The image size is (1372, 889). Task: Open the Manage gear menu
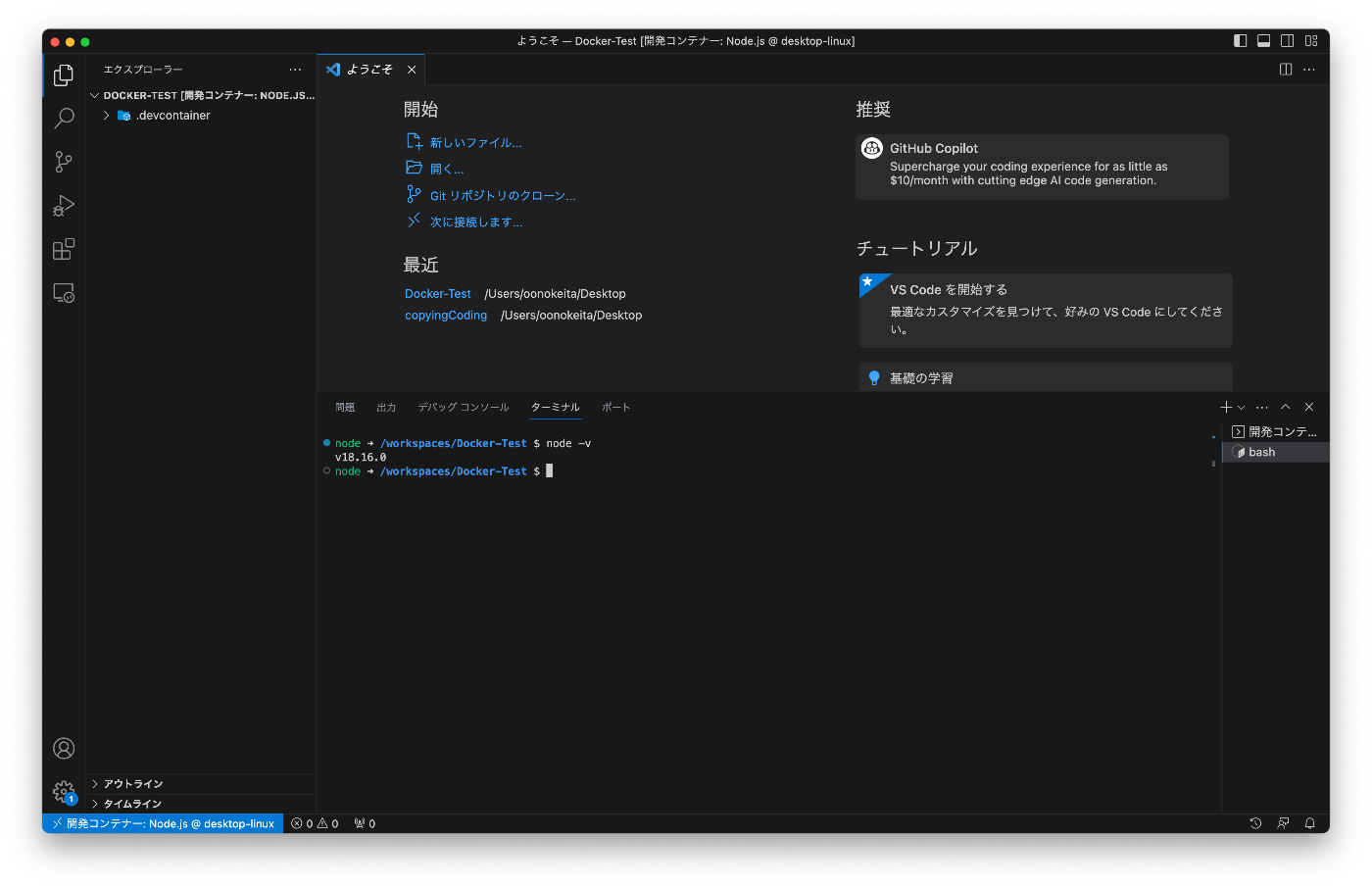coord(64,792)
